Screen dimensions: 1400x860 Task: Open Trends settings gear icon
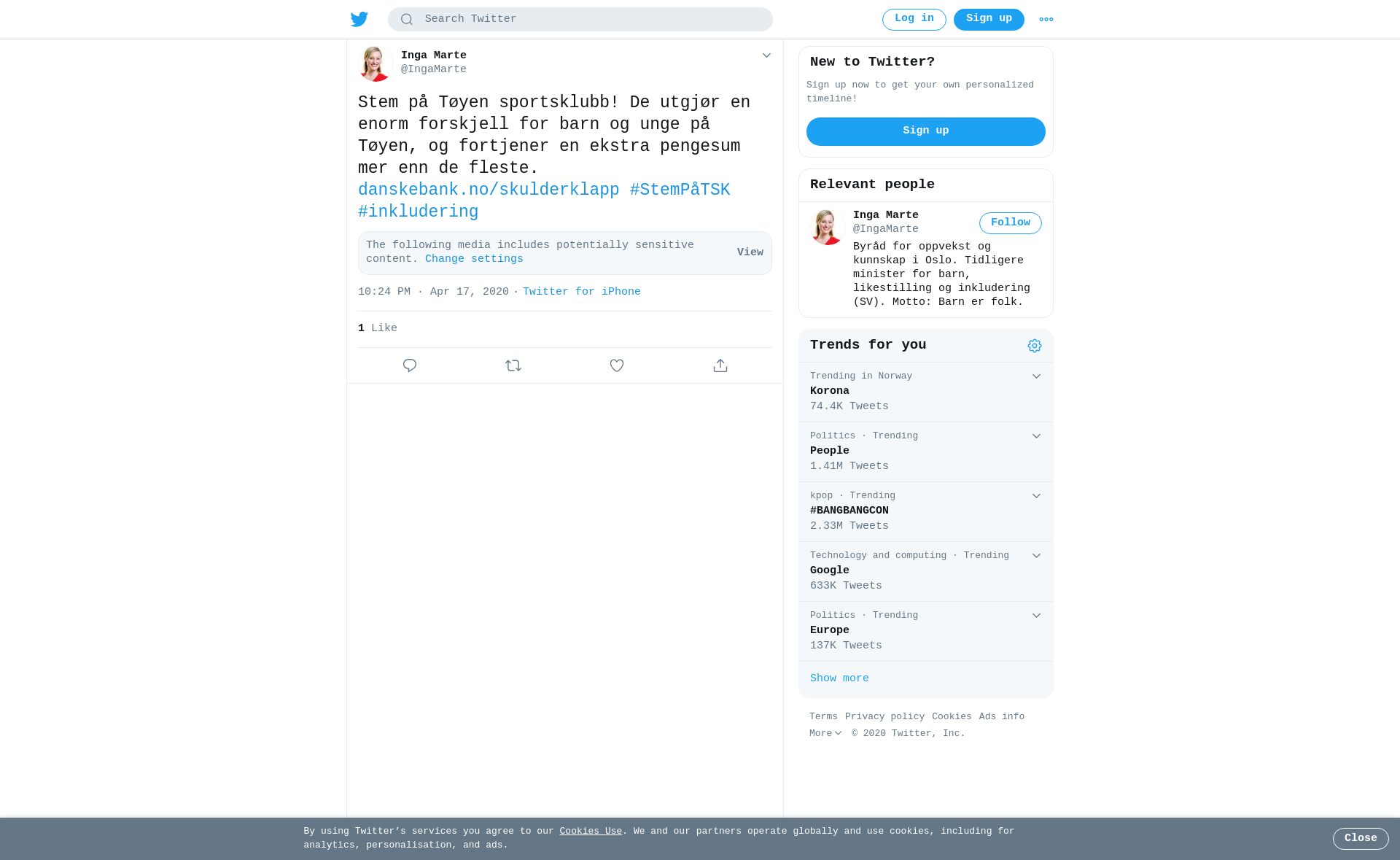tap(1035, 346)
